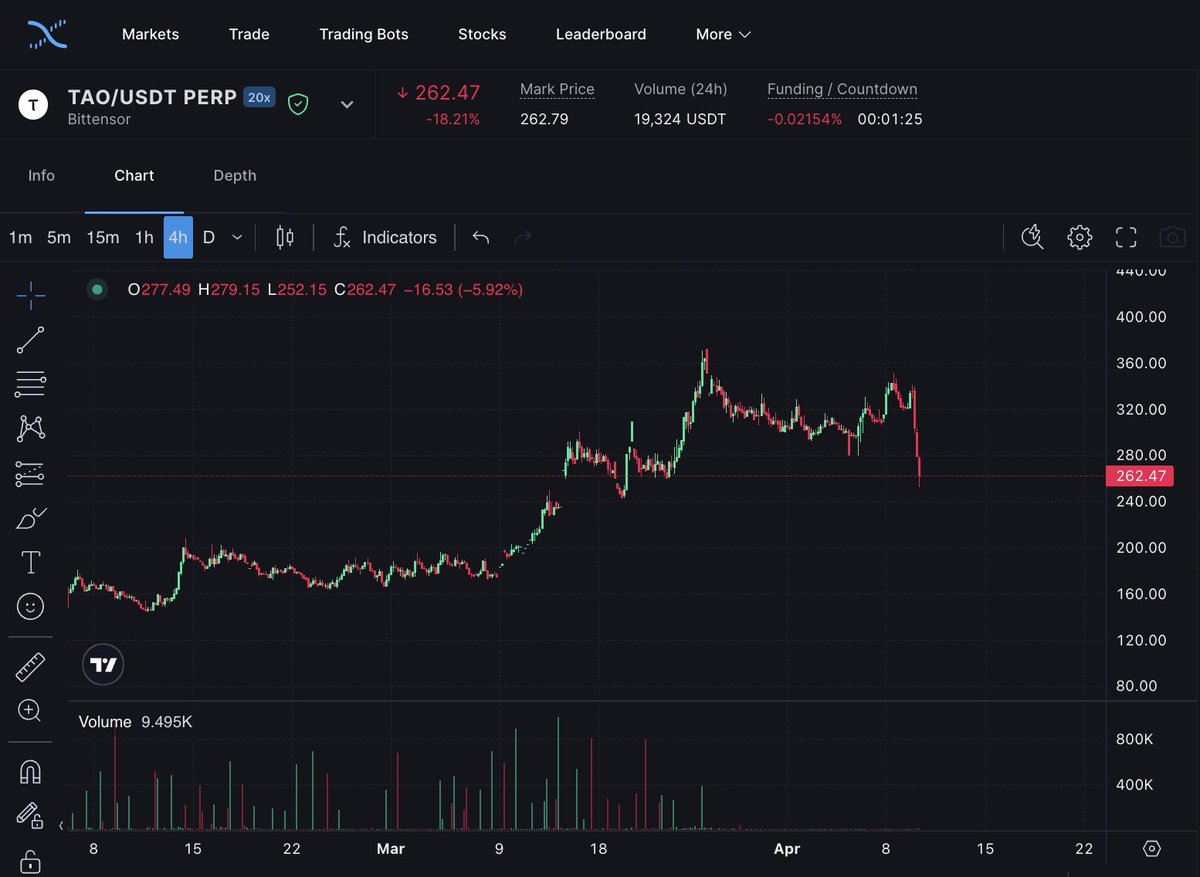Viewport: 1200px width, 877px height.
Task: Select the 1m timeframe
Action: (20, 237)
